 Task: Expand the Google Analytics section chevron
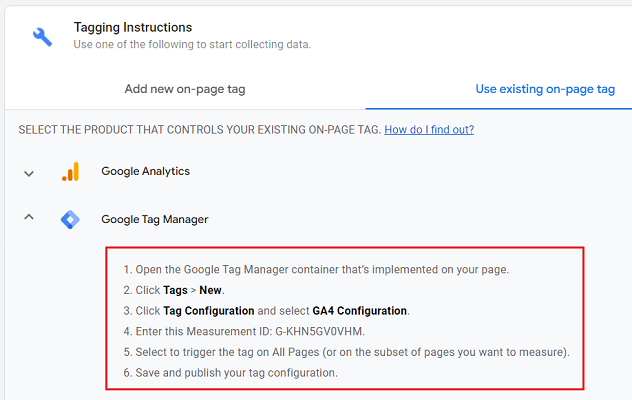click(x=29, y=174)
